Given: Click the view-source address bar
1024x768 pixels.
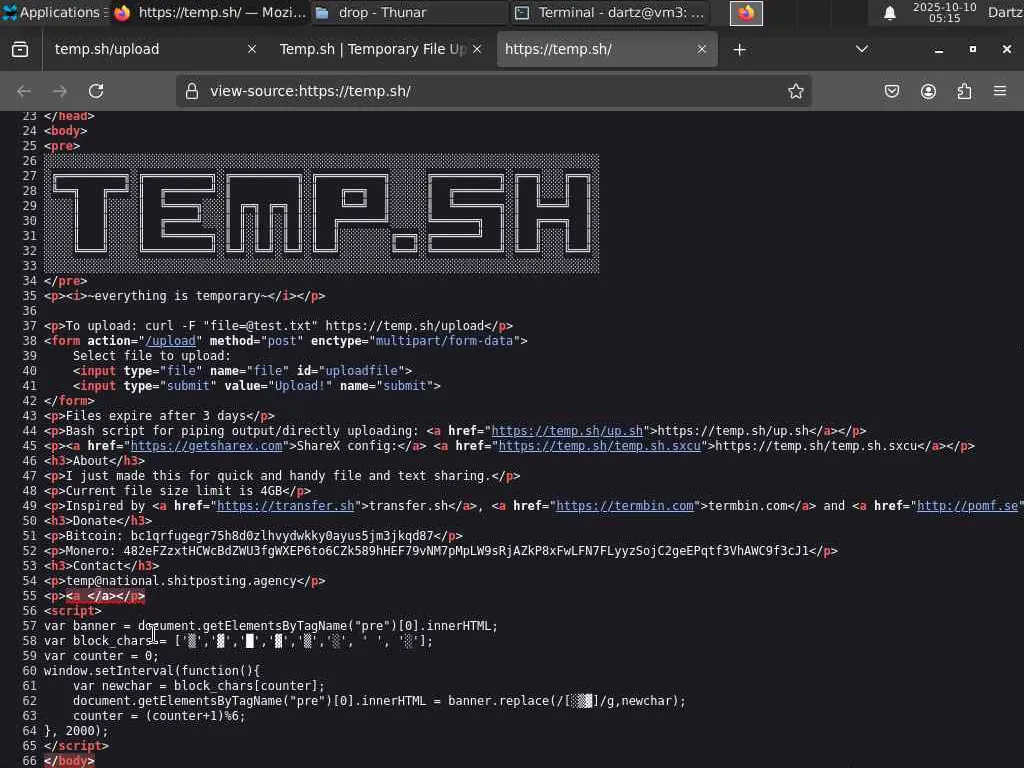Looking at the screenshot, I should (494, 91).
